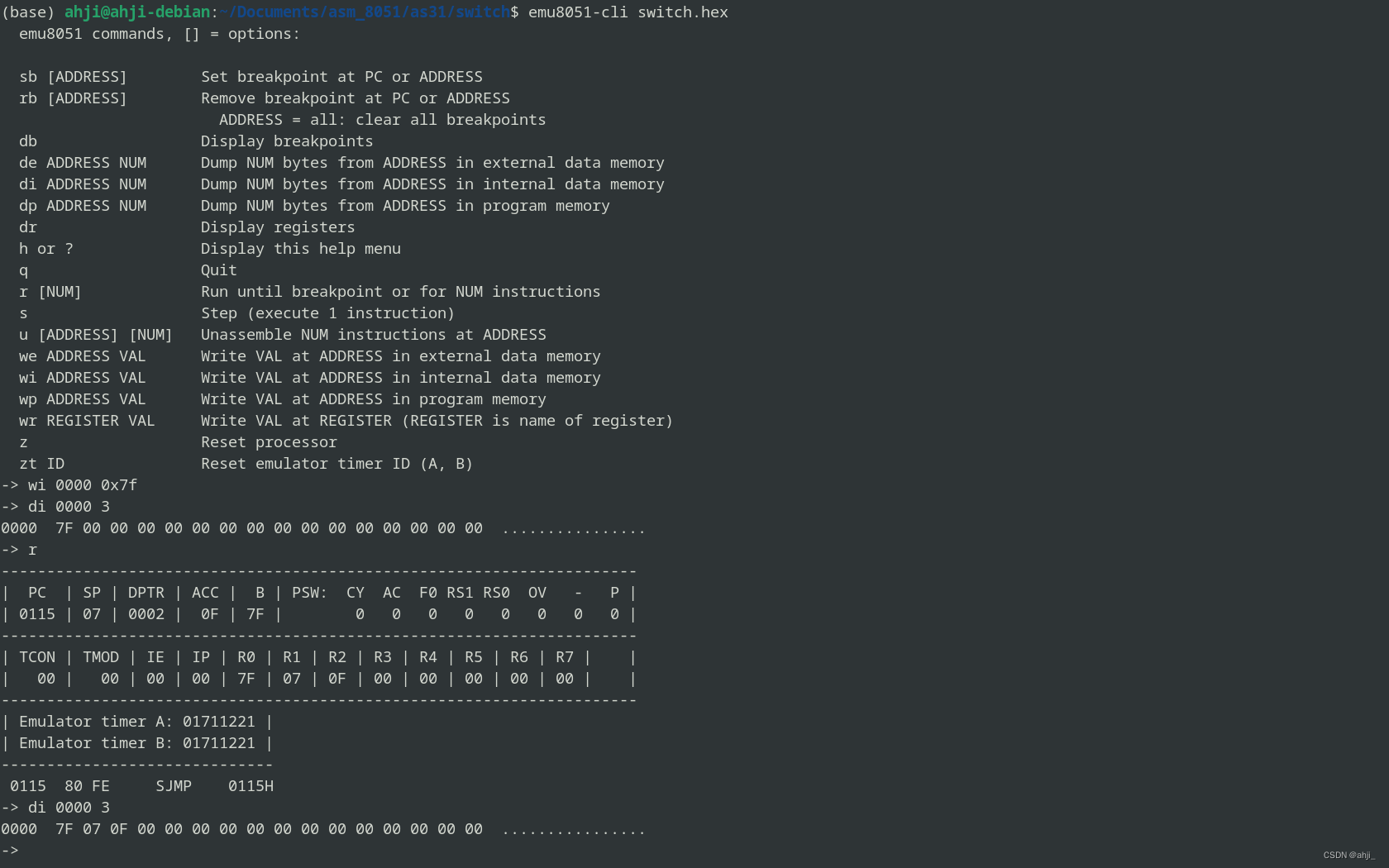Viewport: 1389px width, 868px height.
Task: Click the 'R1' register header
Action: click(x=292, y=657)
